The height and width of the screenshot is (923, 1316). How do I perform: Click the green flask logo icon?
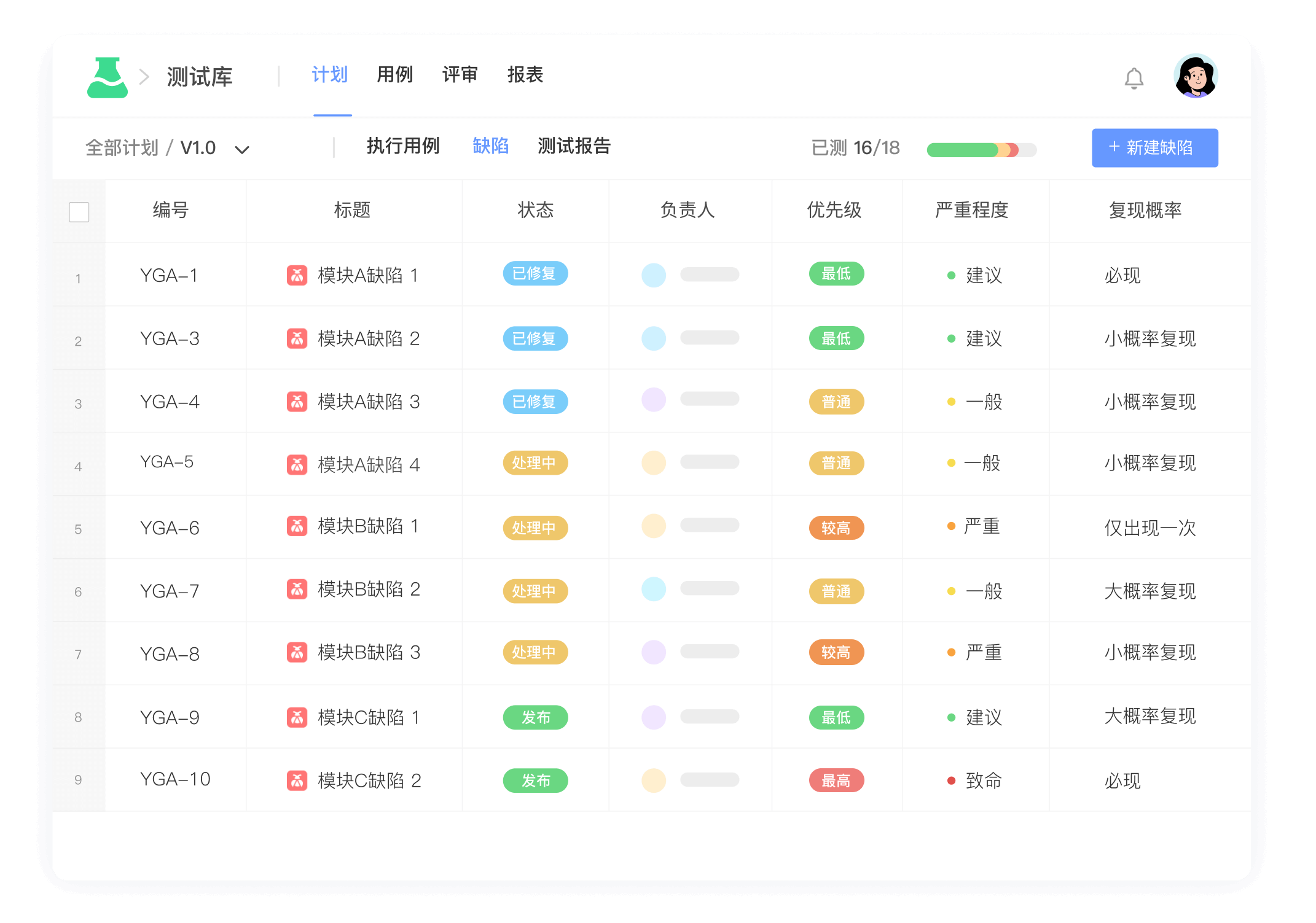point(108,76)
